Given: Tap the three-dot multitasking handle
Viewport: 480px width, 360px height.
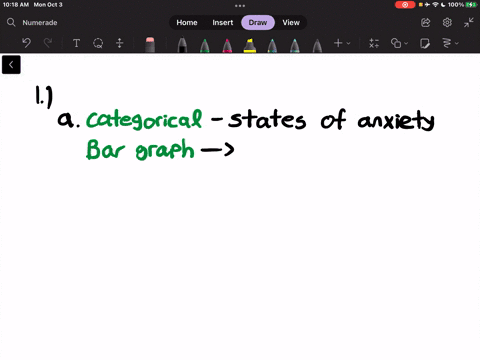Looking at the screenshot, I should click(x=240, y=6).
